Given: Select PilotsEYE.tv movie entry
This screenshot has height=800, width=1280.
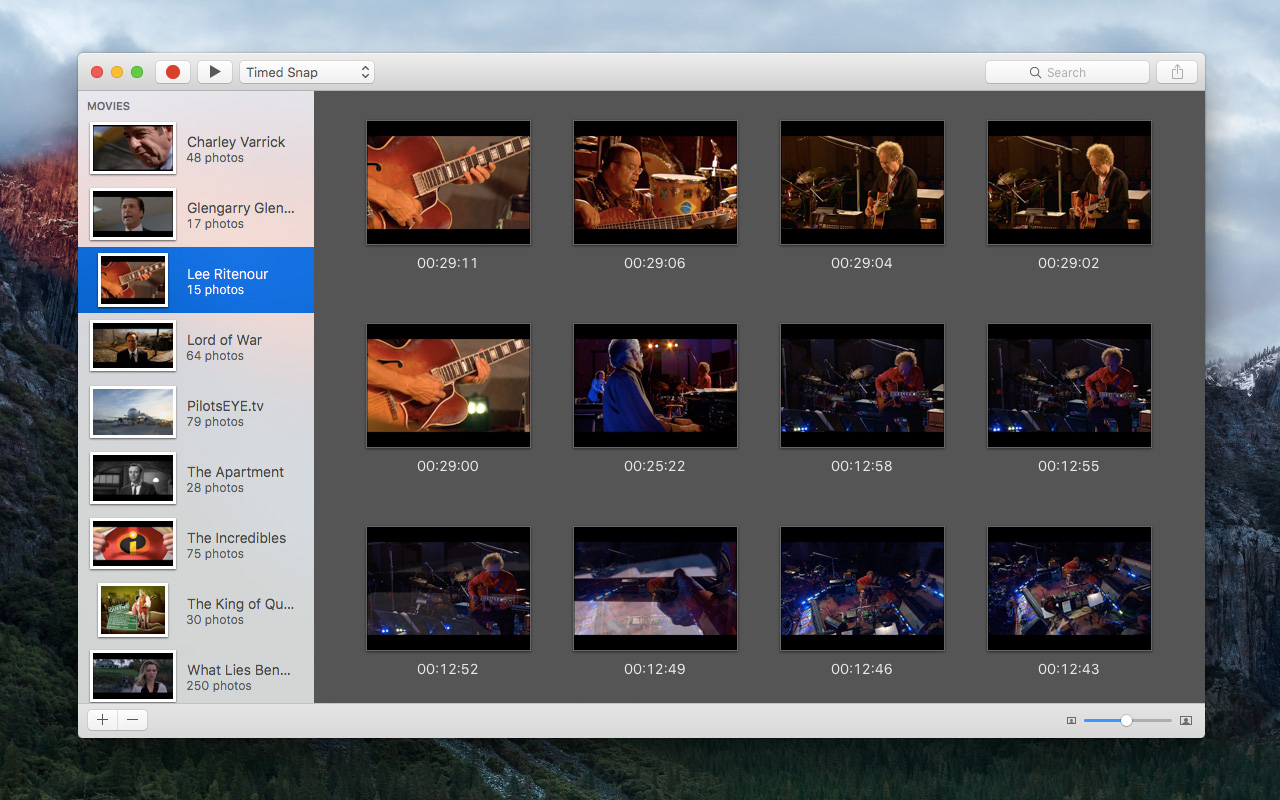Looking at the screenshot, I should 196,413.
